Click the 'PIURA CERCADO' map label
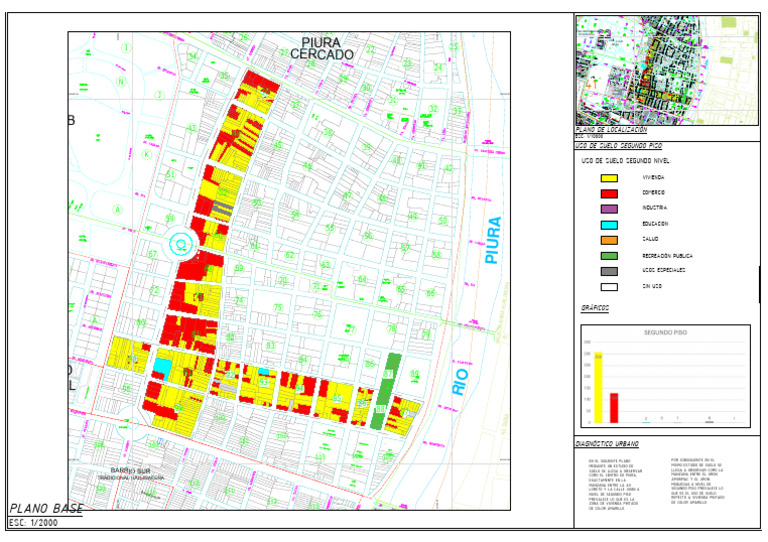 [x=321, y=48]
